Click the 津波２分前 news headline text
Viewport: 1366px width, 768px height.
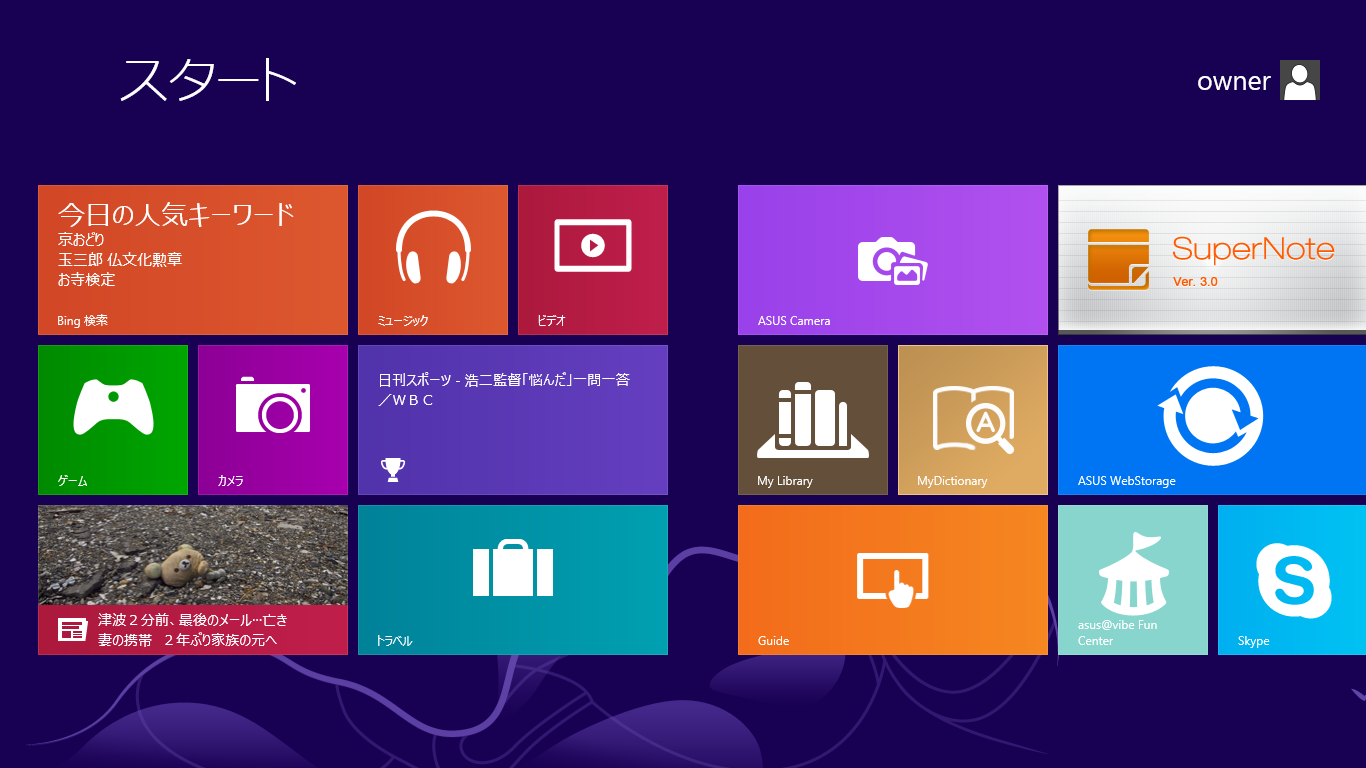coord(193,630)
